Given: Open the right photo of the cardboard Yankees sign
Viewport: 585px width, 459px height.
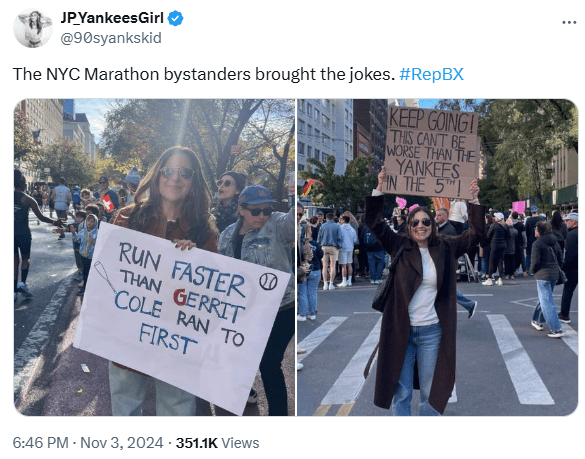Looking at the screenshot, I should click(x=438, y=257).
